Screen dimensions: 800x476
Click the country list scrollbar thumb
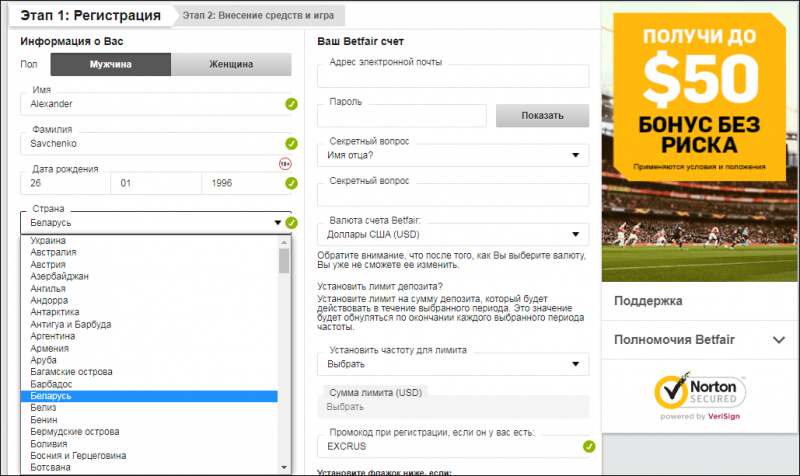click(x=284, y=261)
